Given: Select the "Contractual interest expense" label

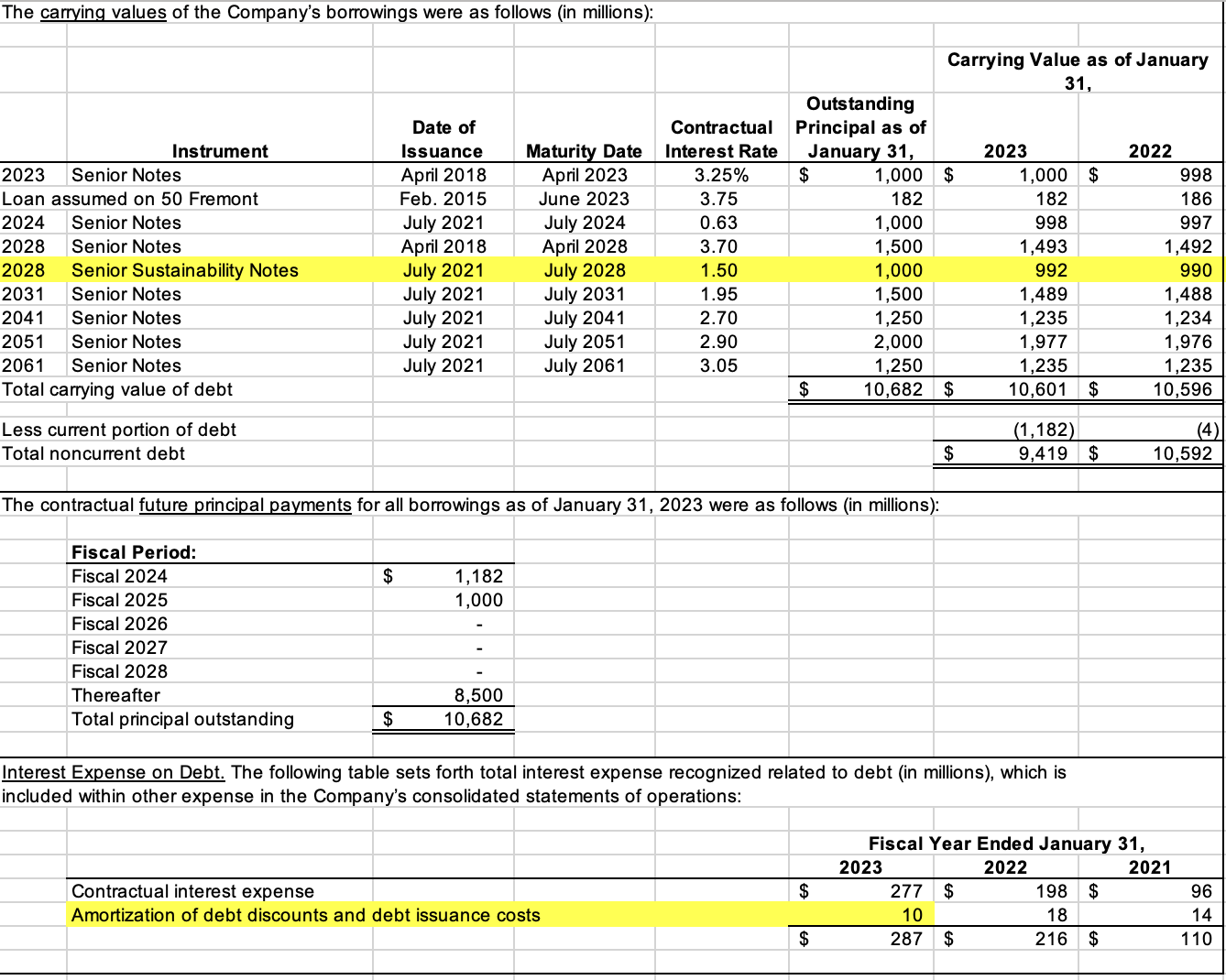Looking at the screenshot, I should 193,891.
